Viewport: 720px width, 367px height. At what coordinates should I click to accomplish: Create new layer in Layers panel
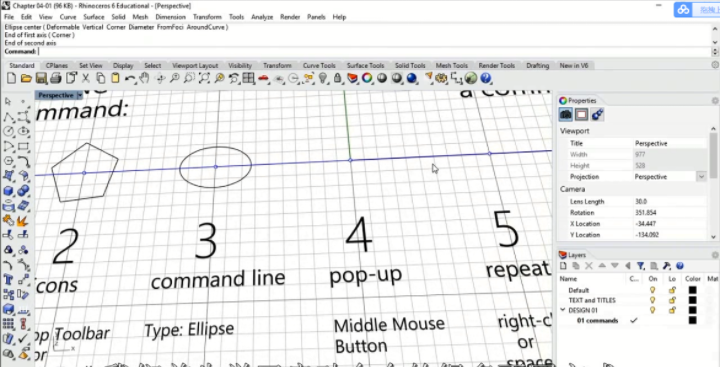point(563,266)
